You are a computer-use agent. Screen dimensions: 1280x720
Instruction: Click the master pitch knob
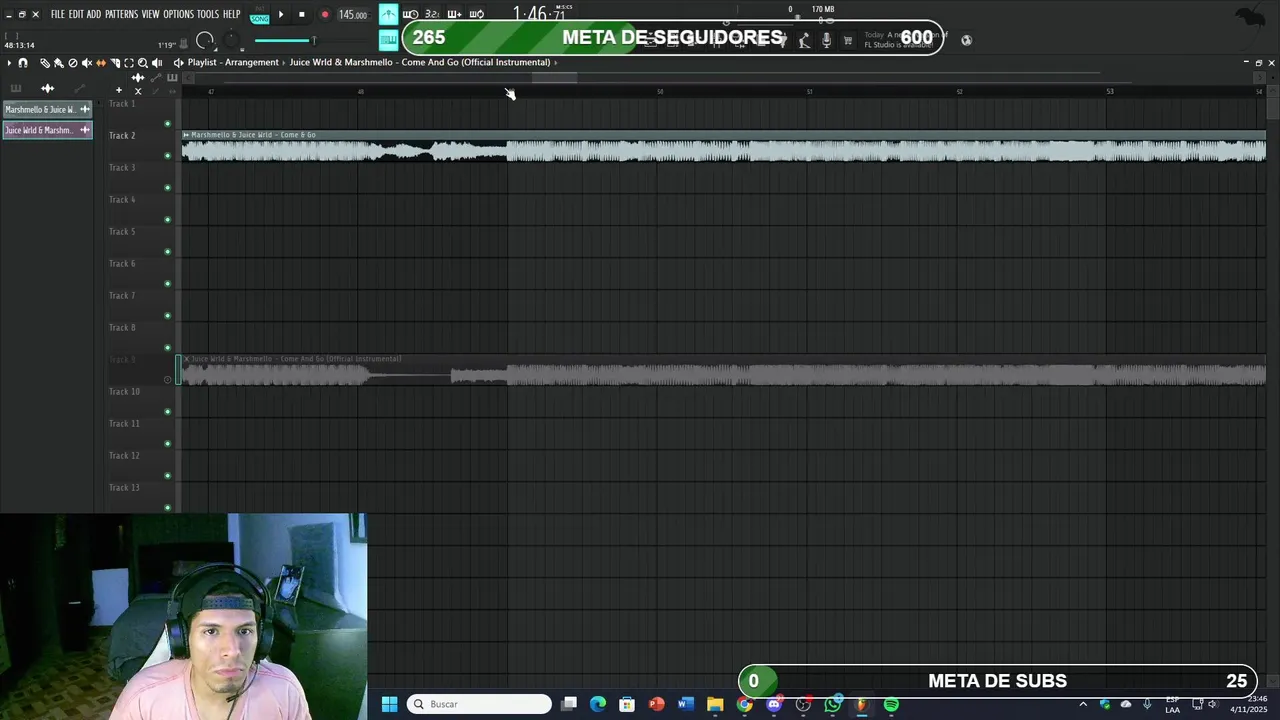(231, 39)
